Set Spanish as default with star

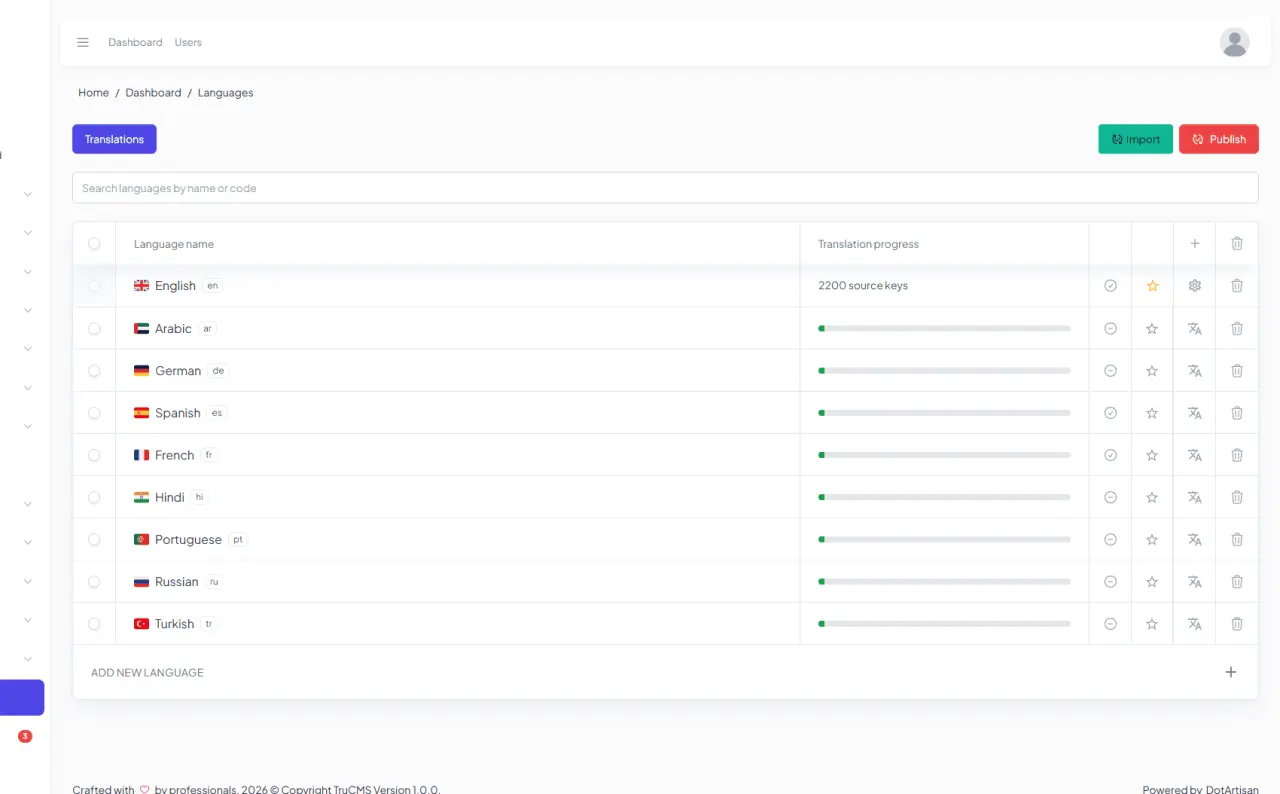point(1152,413)
